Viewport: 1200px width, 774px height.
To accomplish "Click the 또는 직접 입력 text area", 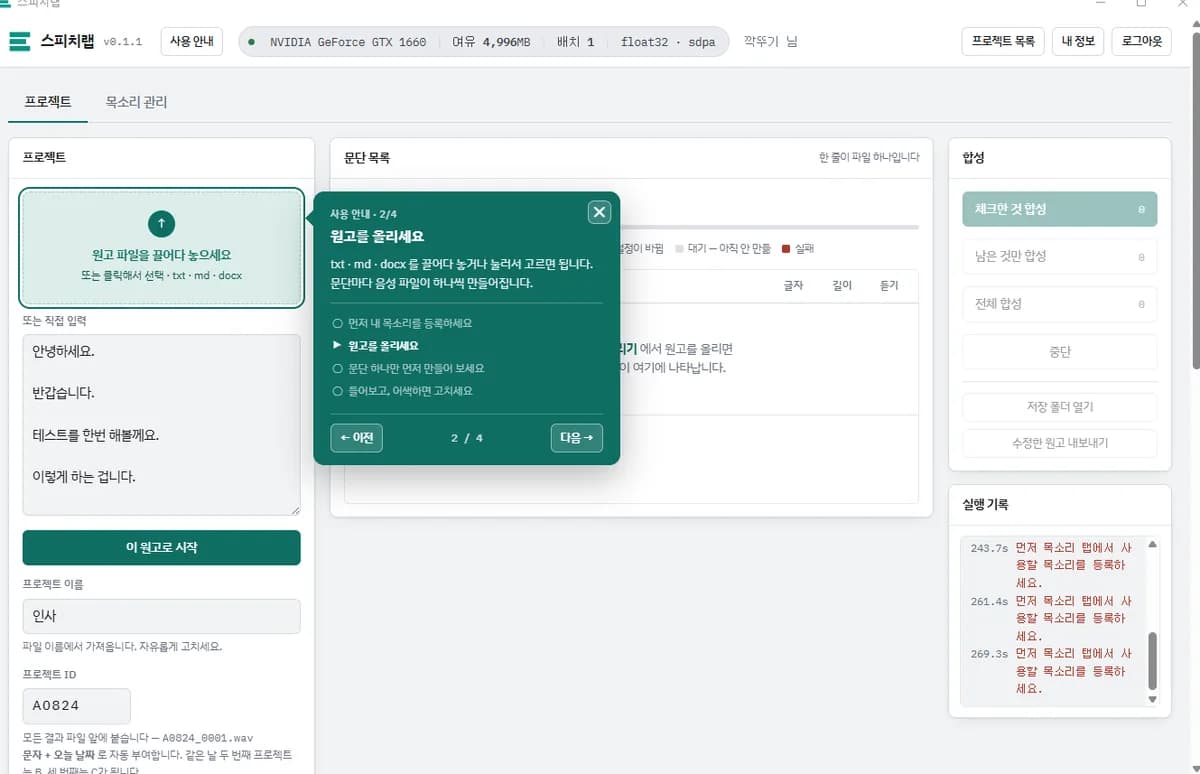I will [x=161, y=425].
